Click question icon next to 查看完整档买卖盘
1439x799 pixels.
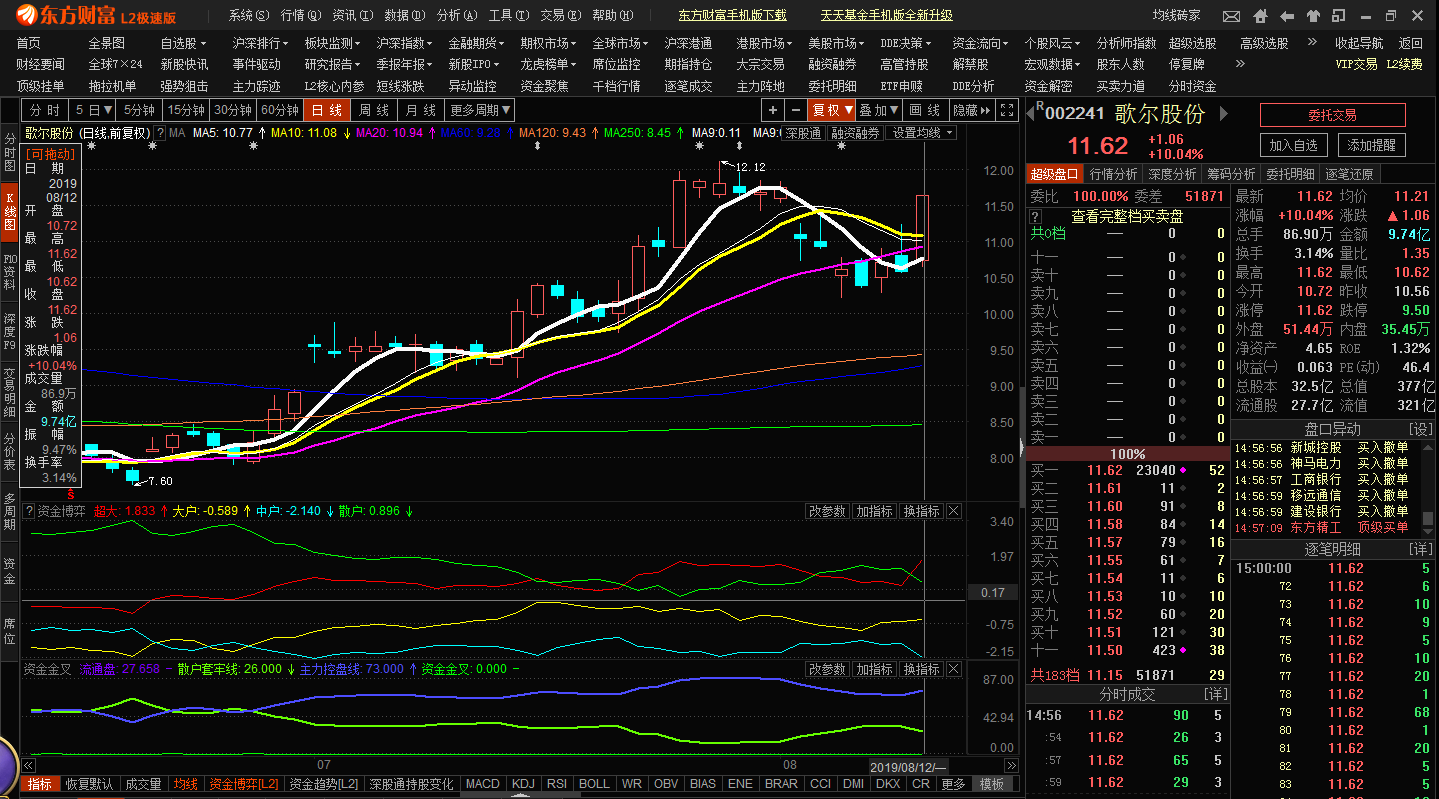[x=1036, y=216]
